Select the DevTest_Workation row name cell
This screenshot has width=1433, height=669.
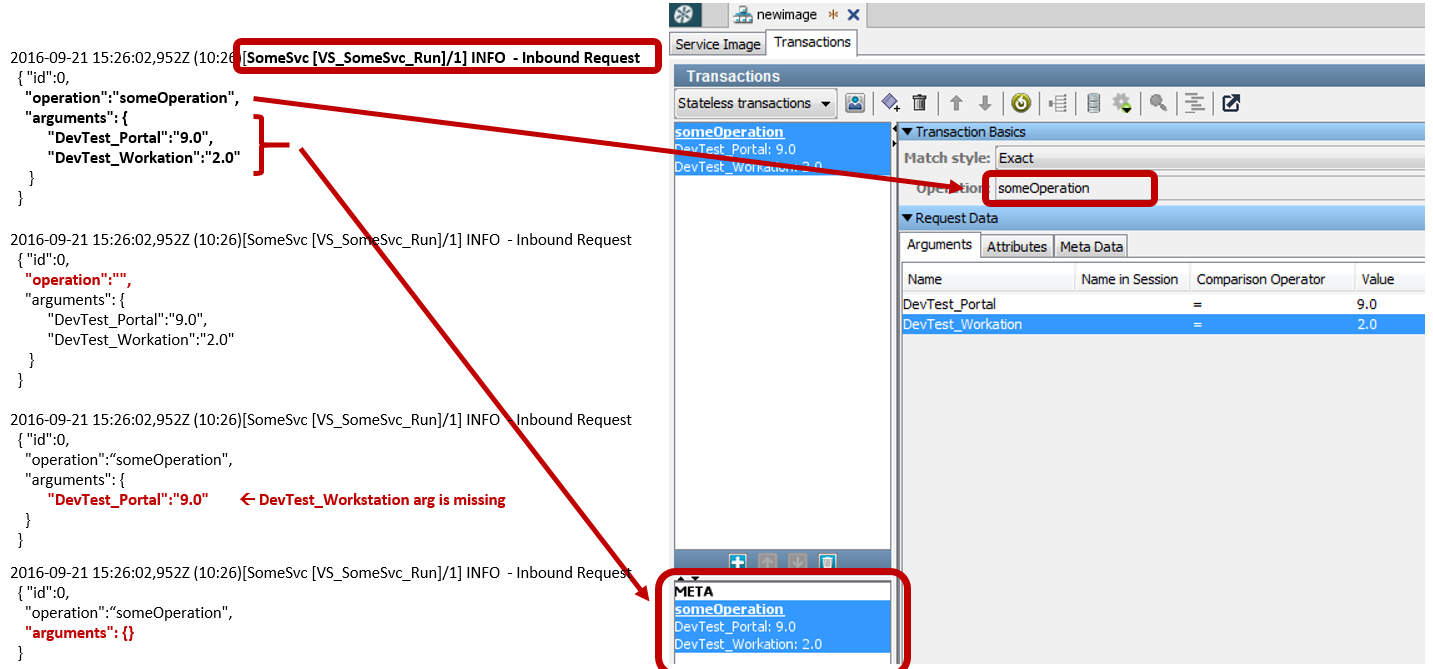pyautogui.click(x=988, y=324)
